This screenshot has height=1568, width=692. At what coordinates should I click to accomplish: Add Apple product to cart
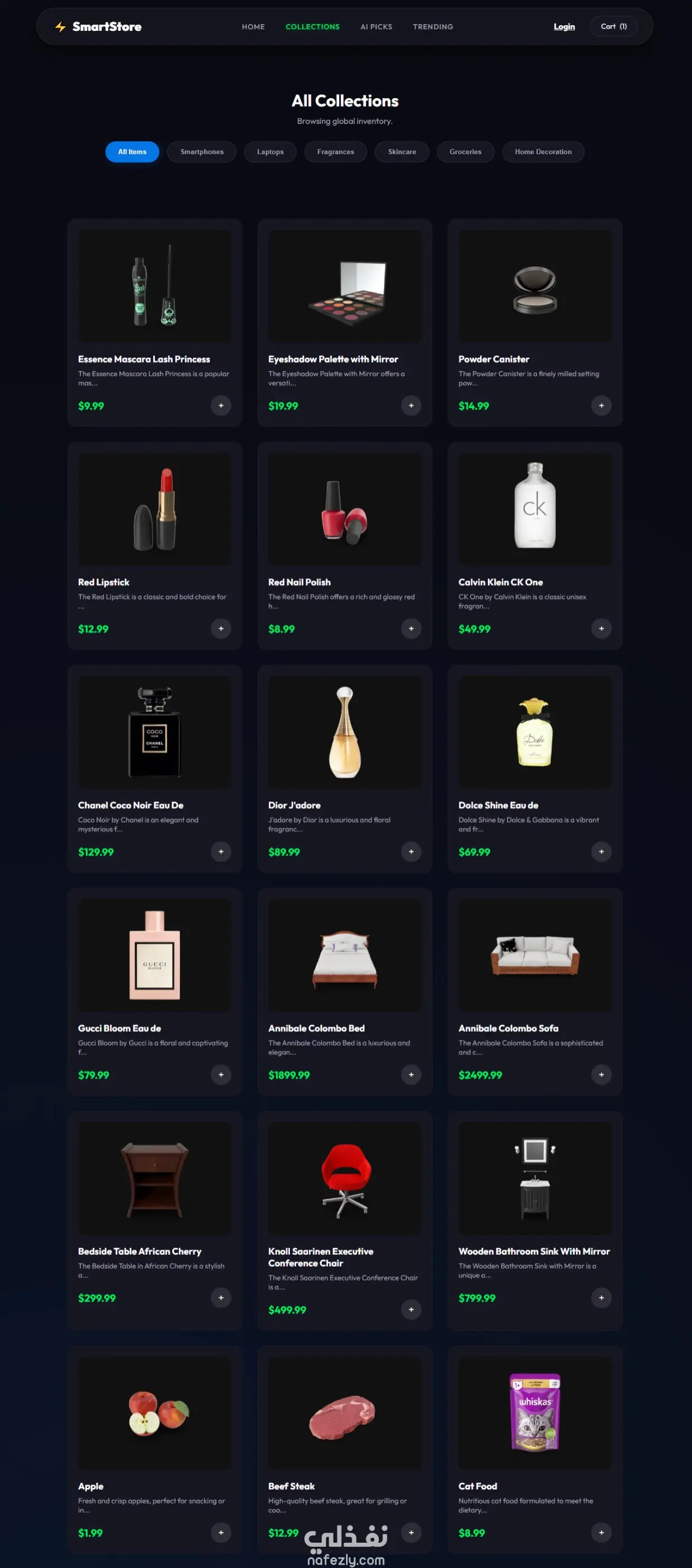coord(220,1532)
